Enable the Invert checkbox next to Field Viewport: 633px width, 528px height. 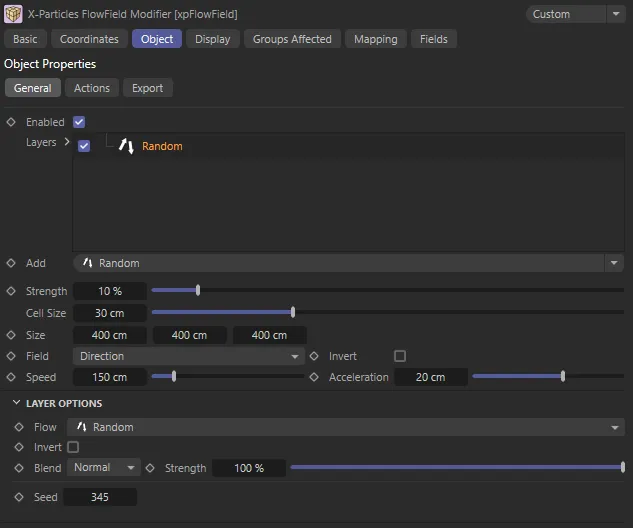(x=400, y=356)
